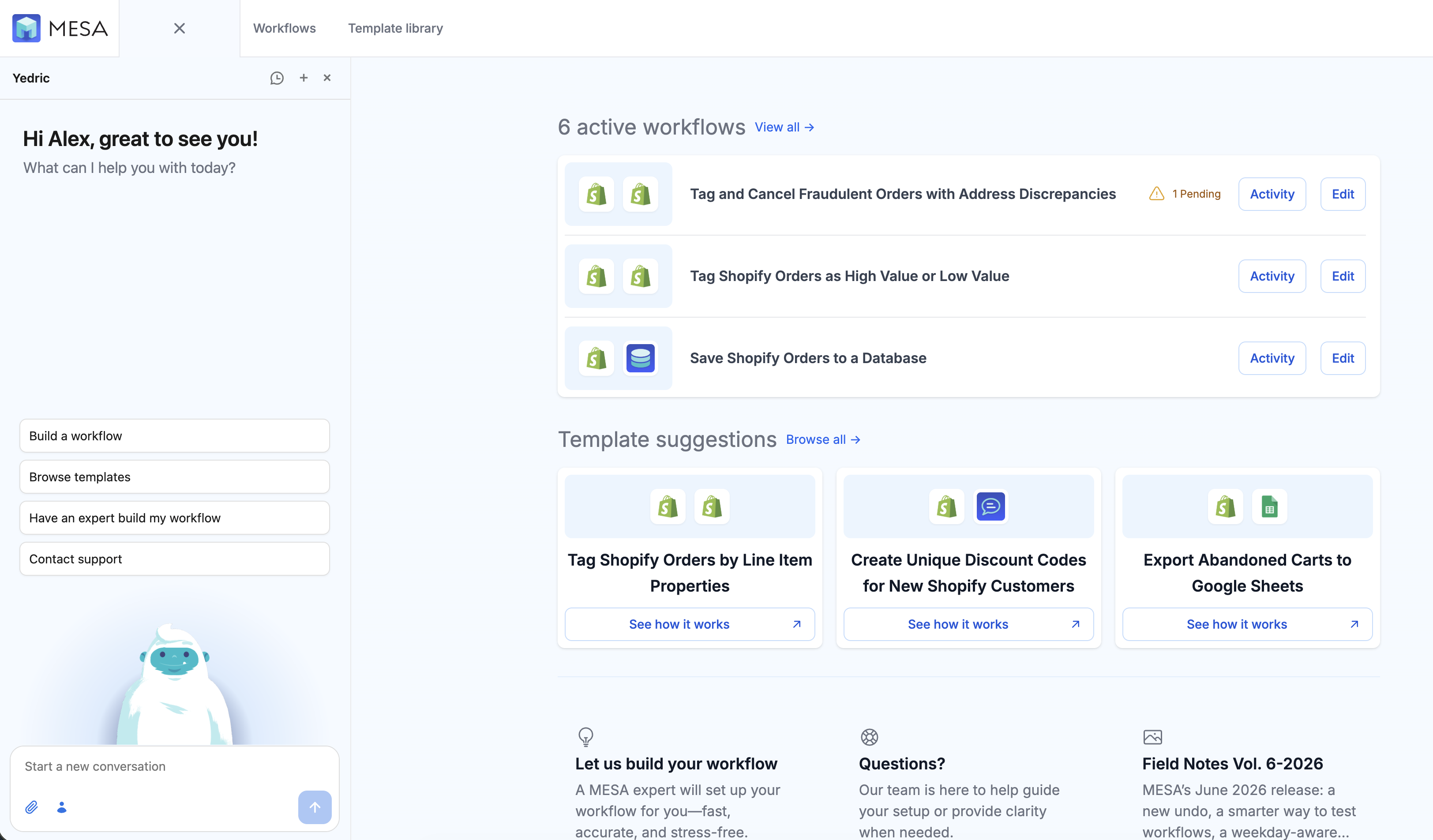Follow the Browse all templates link
This screenshot has width=1433, height=840.
(823, 439)
